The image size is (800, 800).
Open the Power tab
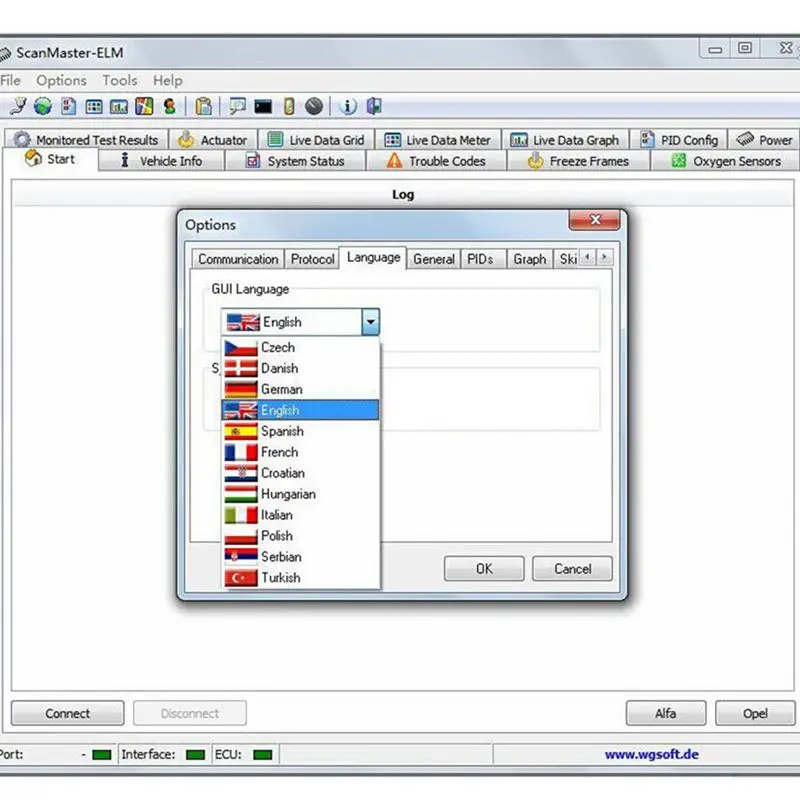pos(764,140)
